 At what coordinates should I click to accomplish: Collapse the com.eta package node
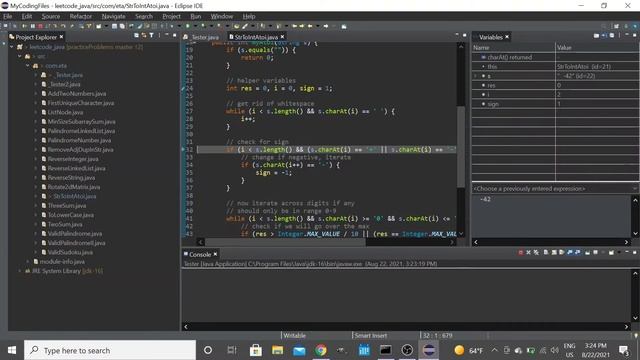tap(27, 66)
